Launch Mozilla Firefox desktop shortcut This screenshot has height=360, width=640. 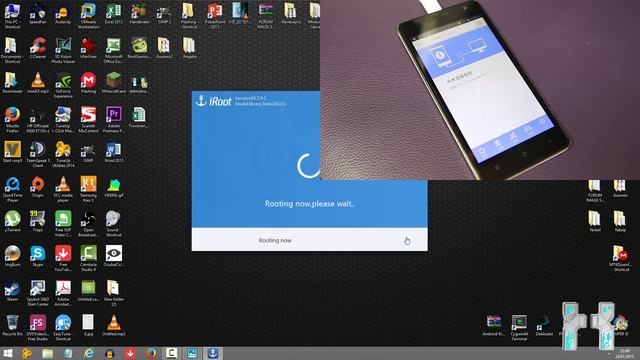[x=12, y=120]
